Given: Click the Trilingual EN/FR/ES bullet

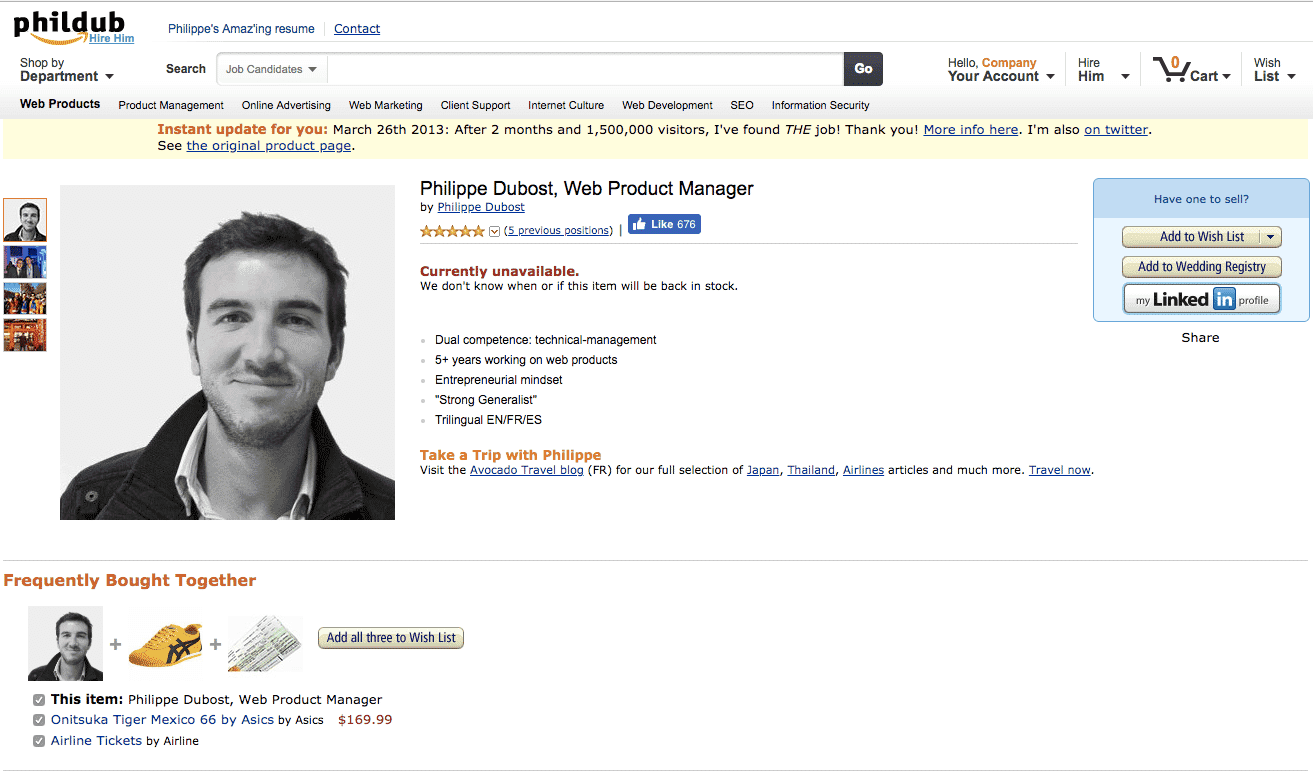Looking at the screenshot, I should point(488,420).
